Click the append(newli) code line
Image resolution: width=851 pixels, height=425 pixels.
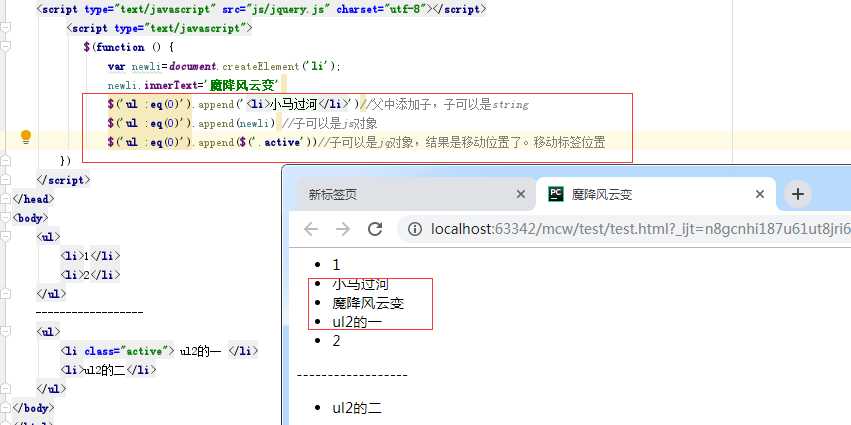coord(242,123)
